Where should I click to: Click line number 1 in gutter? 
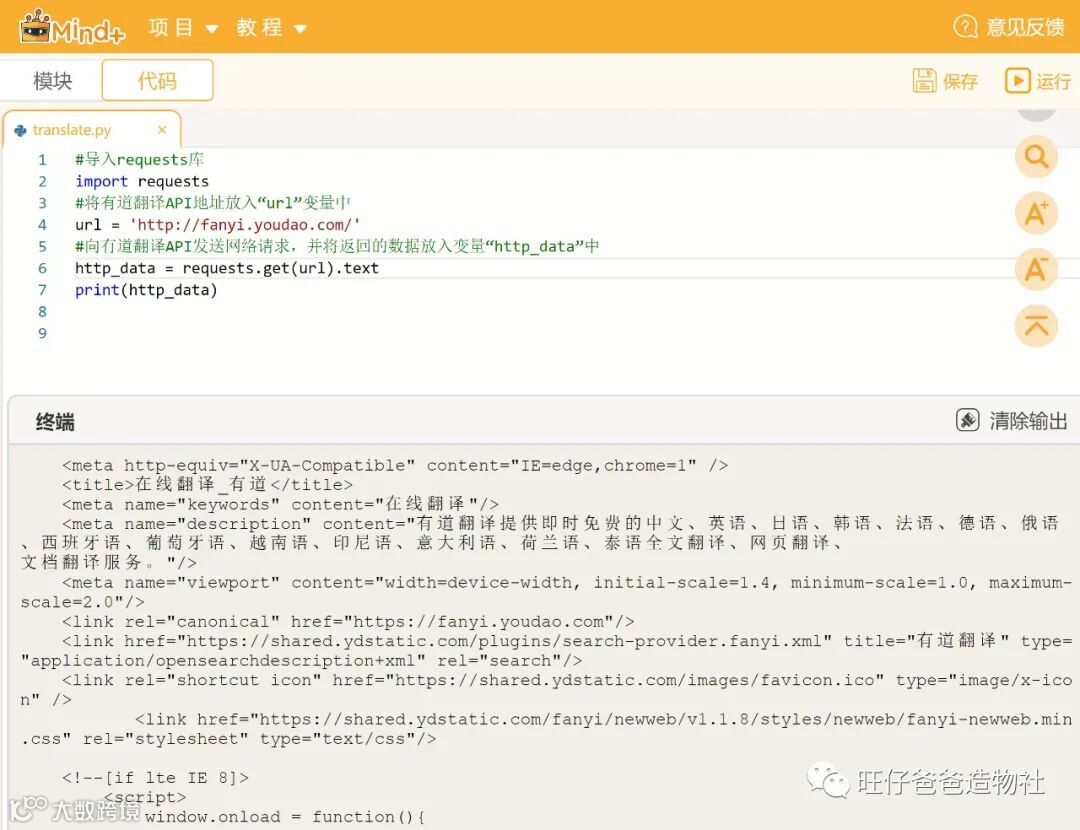coord(42,160)
